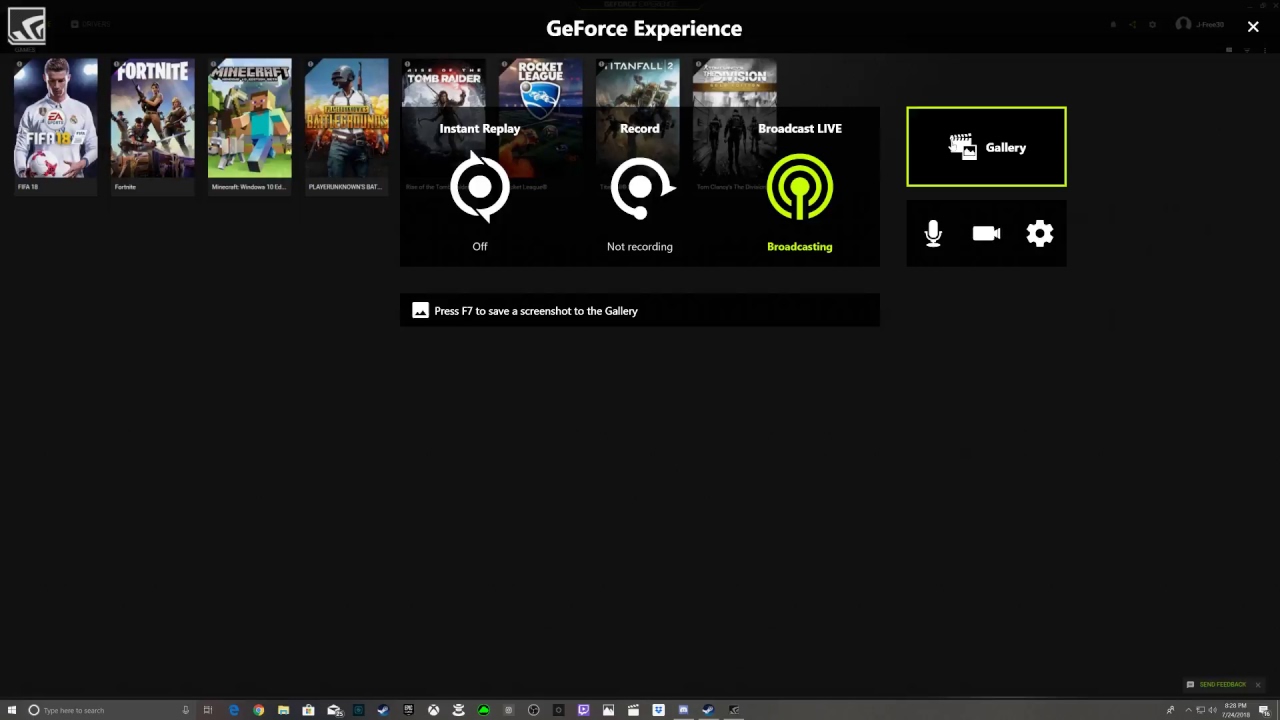Screen dimensions: 1280x720
Task: Open the GeForce Experience taskbar icon
Action: click(x=733, y=710)
